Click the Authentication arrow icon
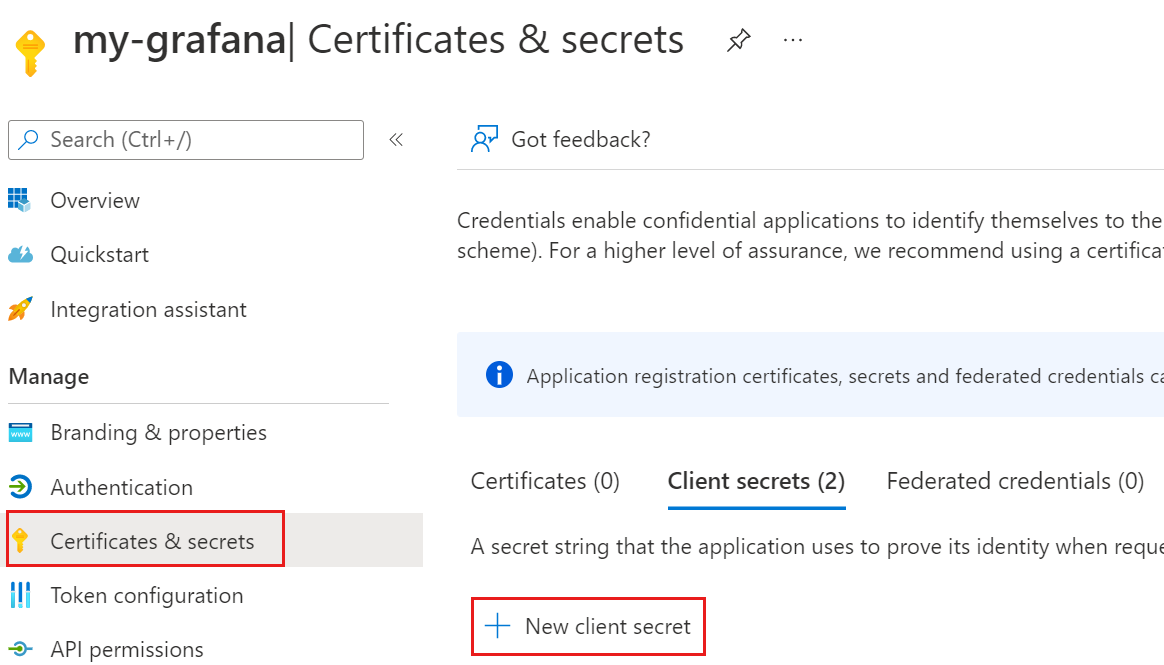Screen dimensions: 1164x665 pyautogui.click(x=20, y=487)
